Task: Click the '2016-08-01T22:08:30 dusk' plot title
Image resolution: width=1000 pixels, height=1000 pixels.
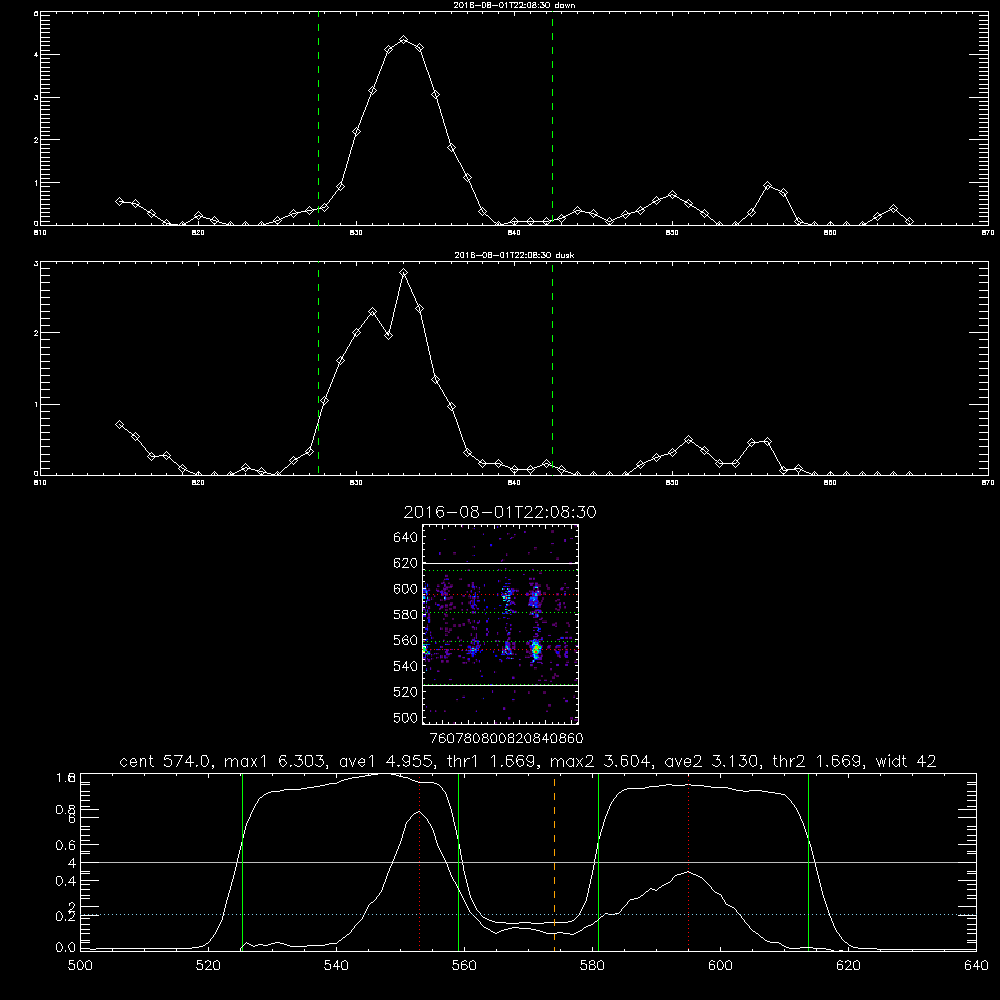Action: (514, 255)
